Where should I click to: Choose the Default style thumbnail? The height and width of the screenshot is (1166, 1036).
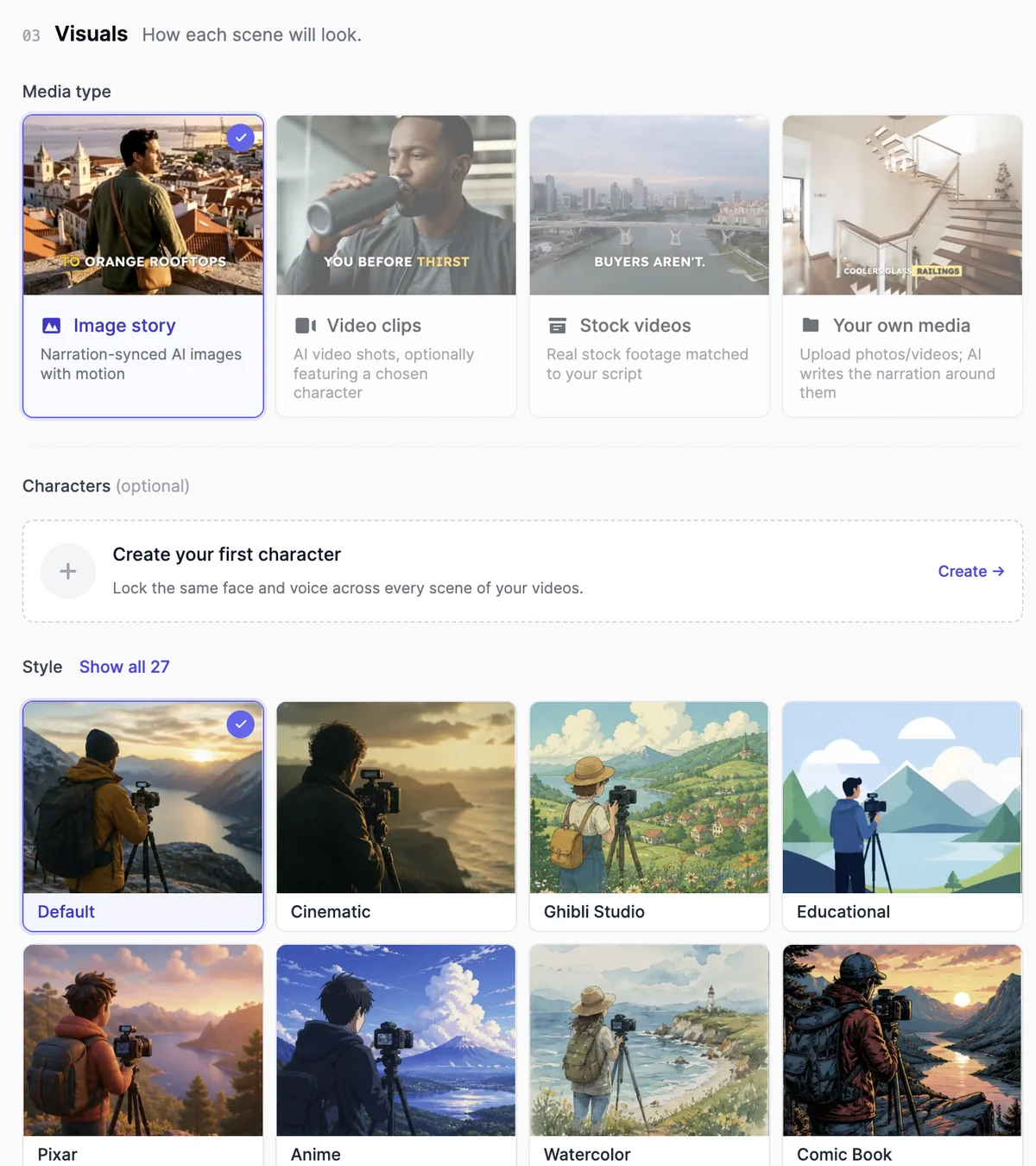tap(143, 797)
